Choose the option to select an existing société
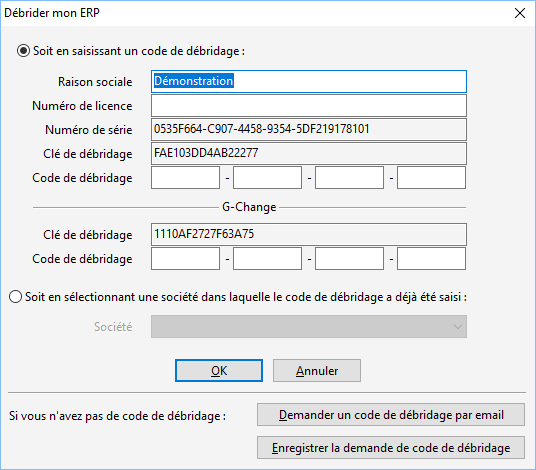Screen dimensions: 536x470 tap(16, 297)
